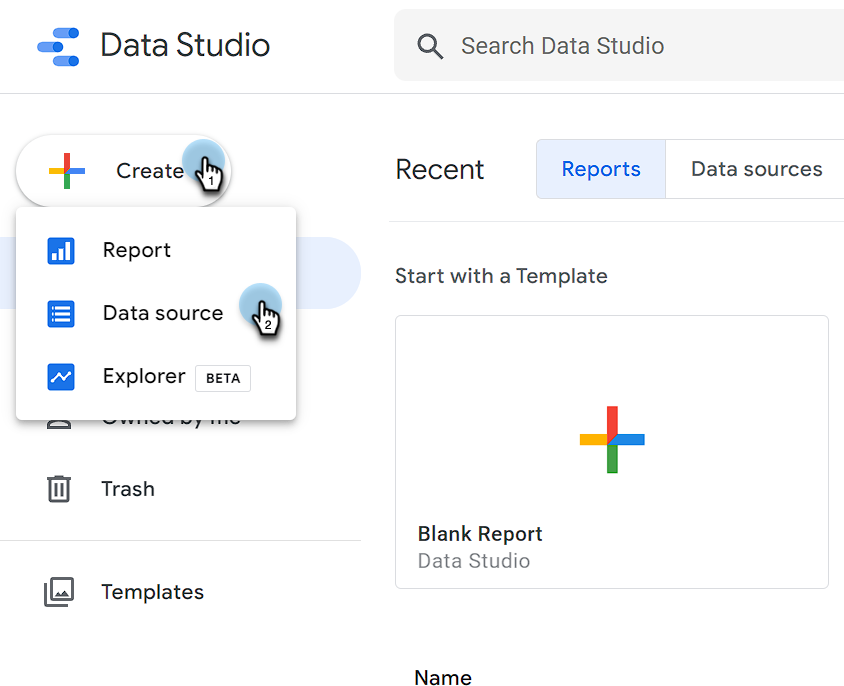Focus the Search Data Studio field

[619, 46]
